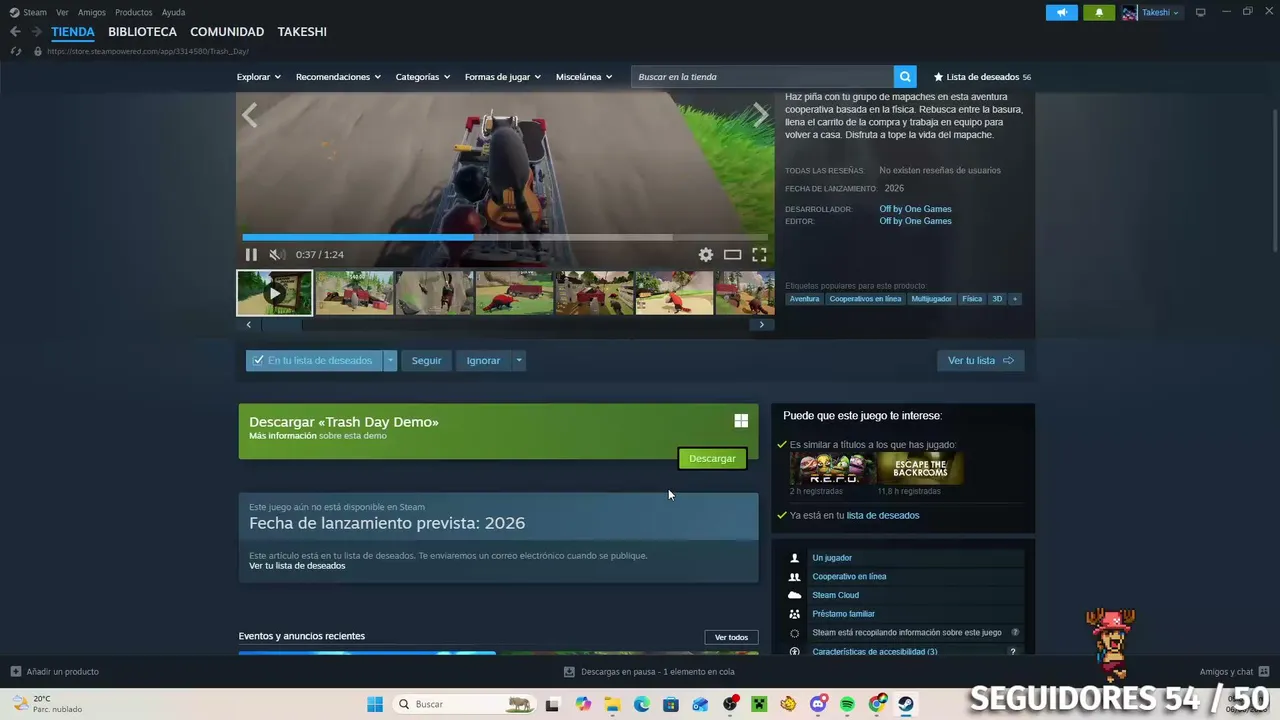Open Spotify from the taskbar
The image size is (1280, 720).
pos(848,704)
